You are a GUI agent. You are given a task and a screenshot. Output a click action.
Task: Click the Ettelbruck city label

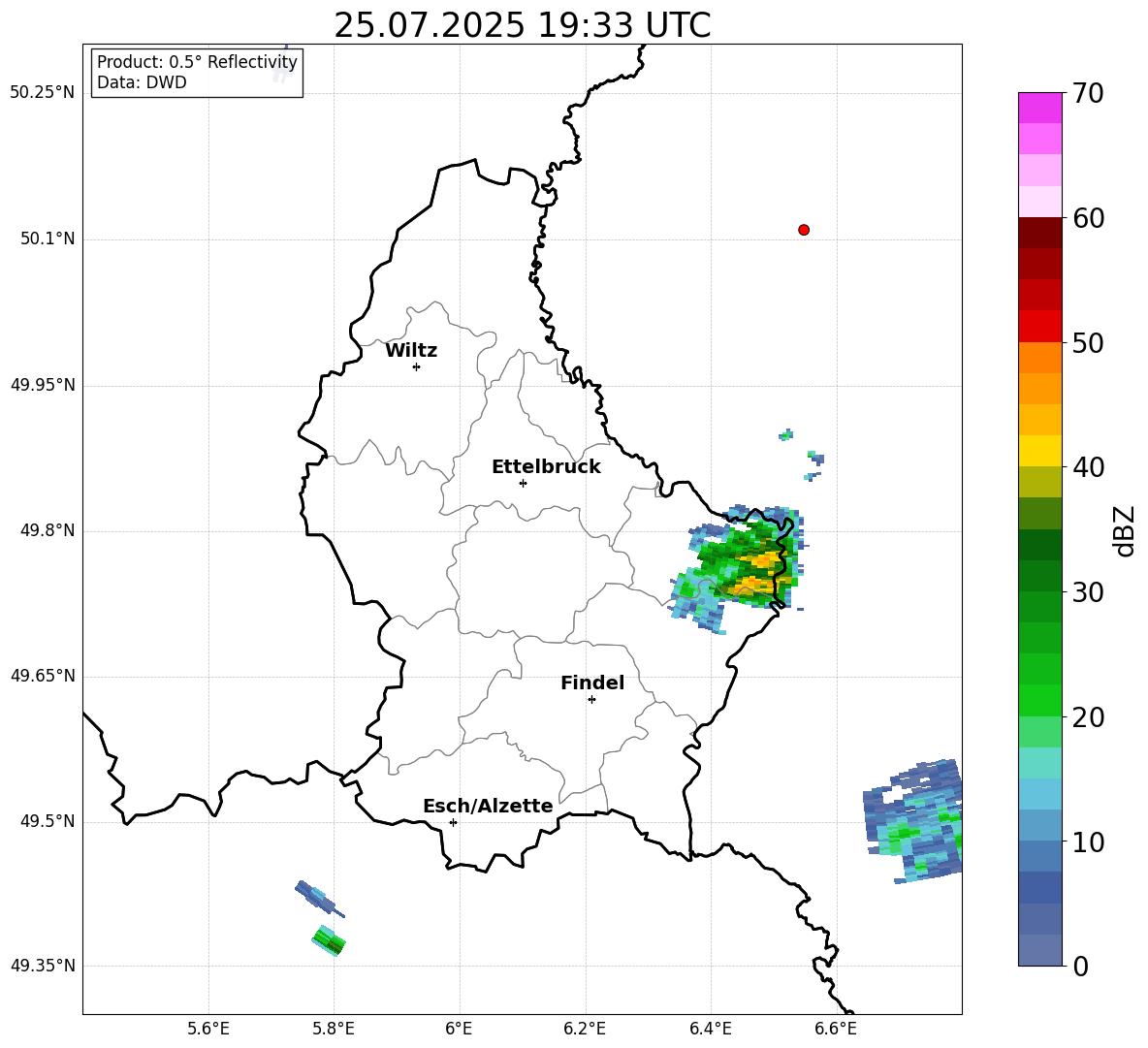546,467
